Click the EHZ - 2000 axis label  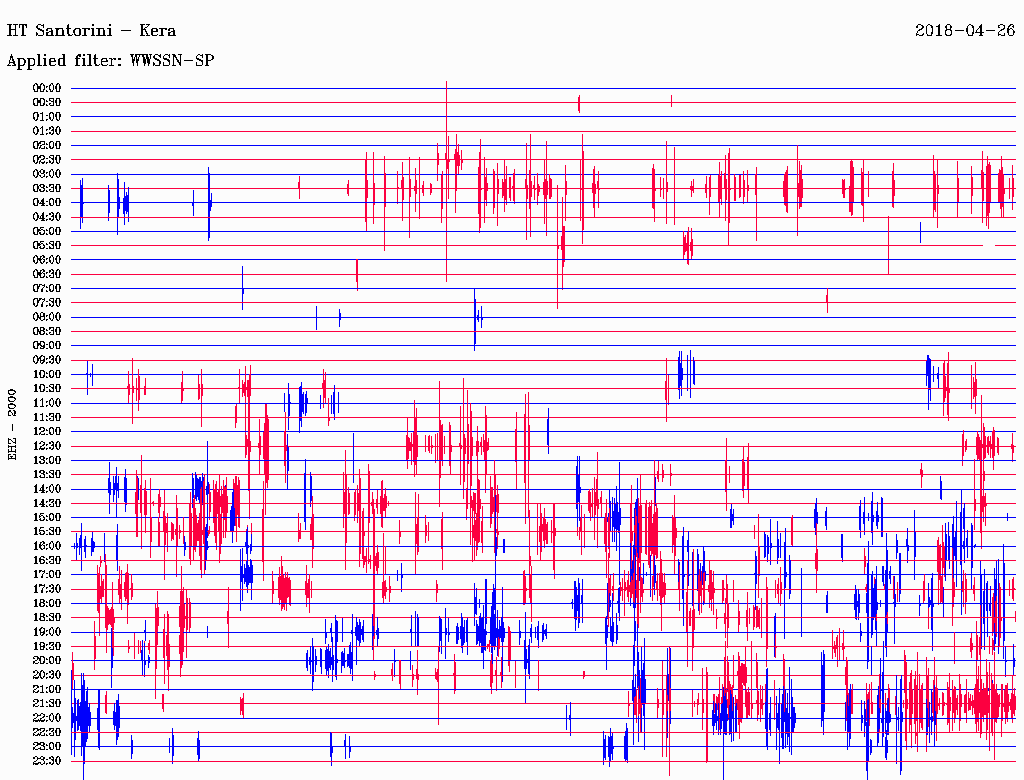(x=12, y=425)
